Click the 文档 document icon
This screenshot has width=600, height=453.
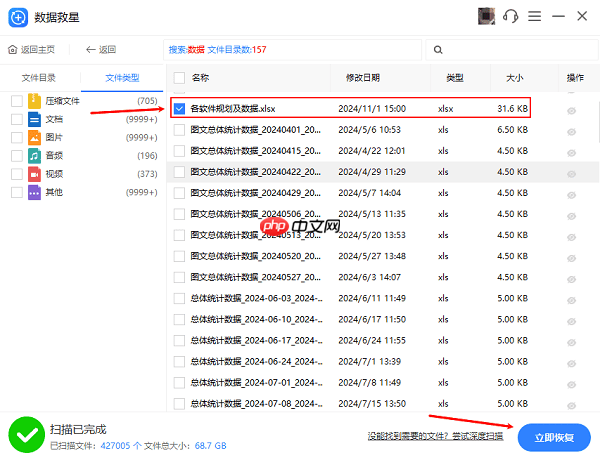tap(34, 119)
